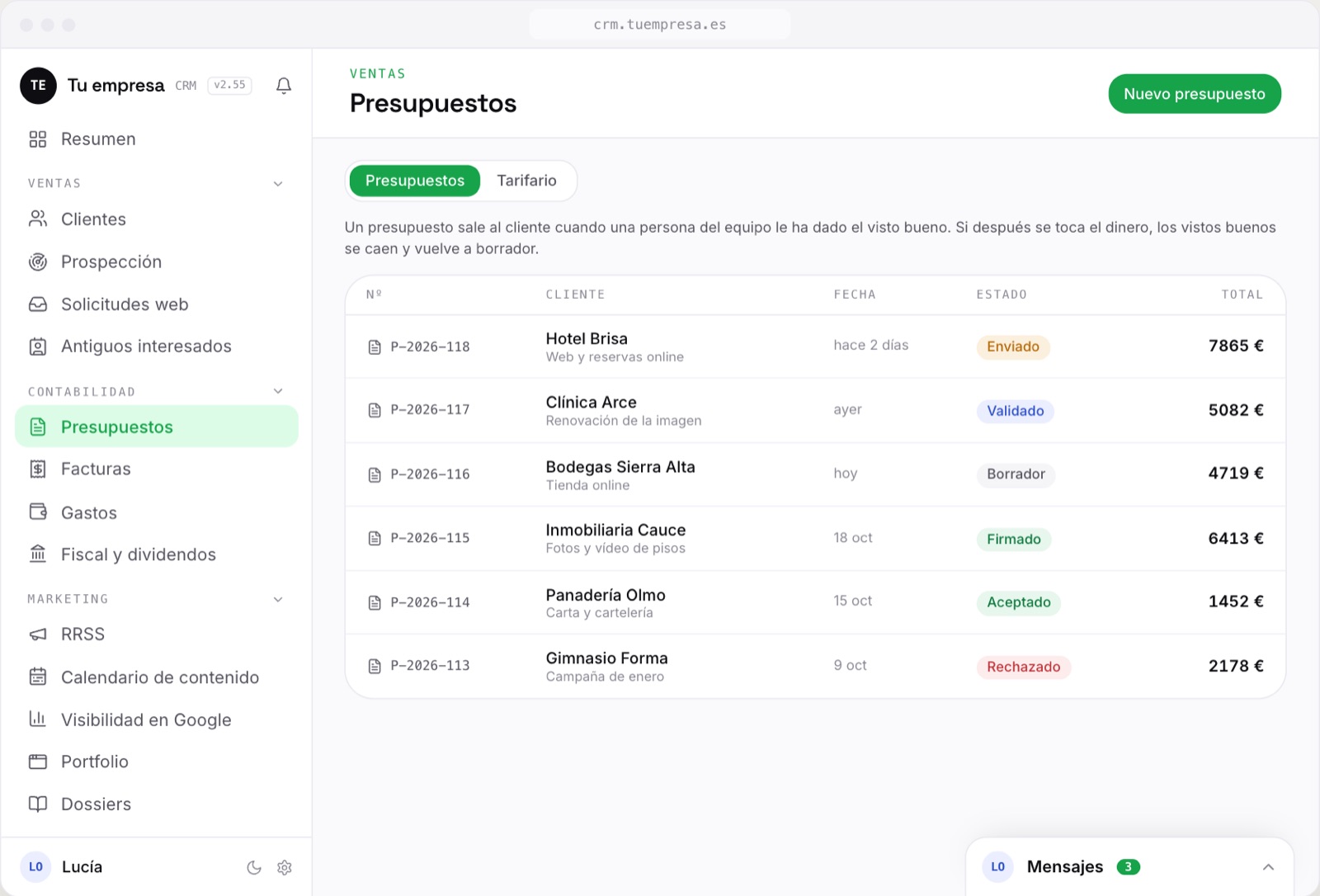The width and height of the screenshot is (1320, 896).
Task: Switch to the Tarifario tab
Action: 526,181
